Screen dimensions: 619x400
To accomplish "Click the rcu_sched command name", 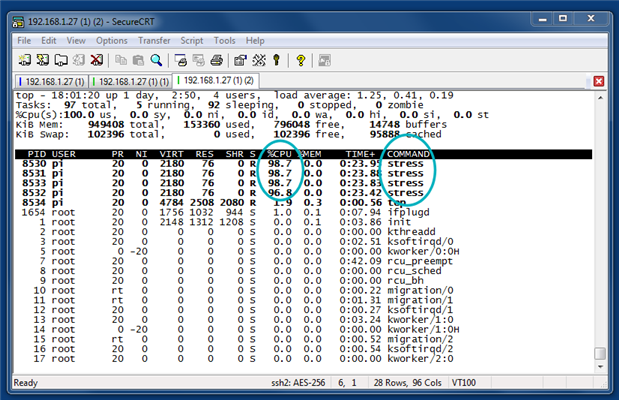I will point(415,271).
